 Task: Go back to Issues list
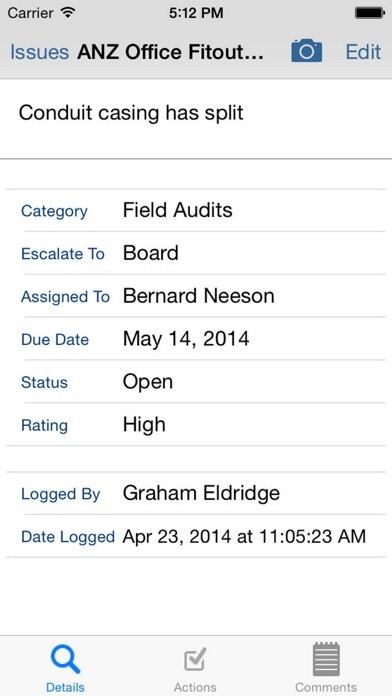[x=40, y=52]
